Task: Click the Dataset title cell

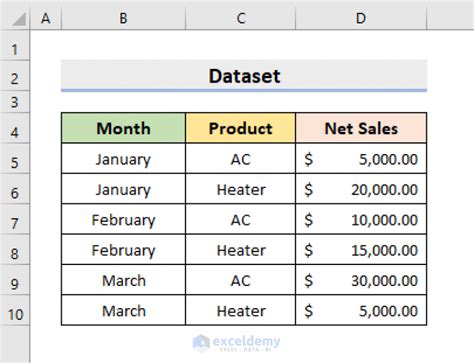Action: coord(244,76)
